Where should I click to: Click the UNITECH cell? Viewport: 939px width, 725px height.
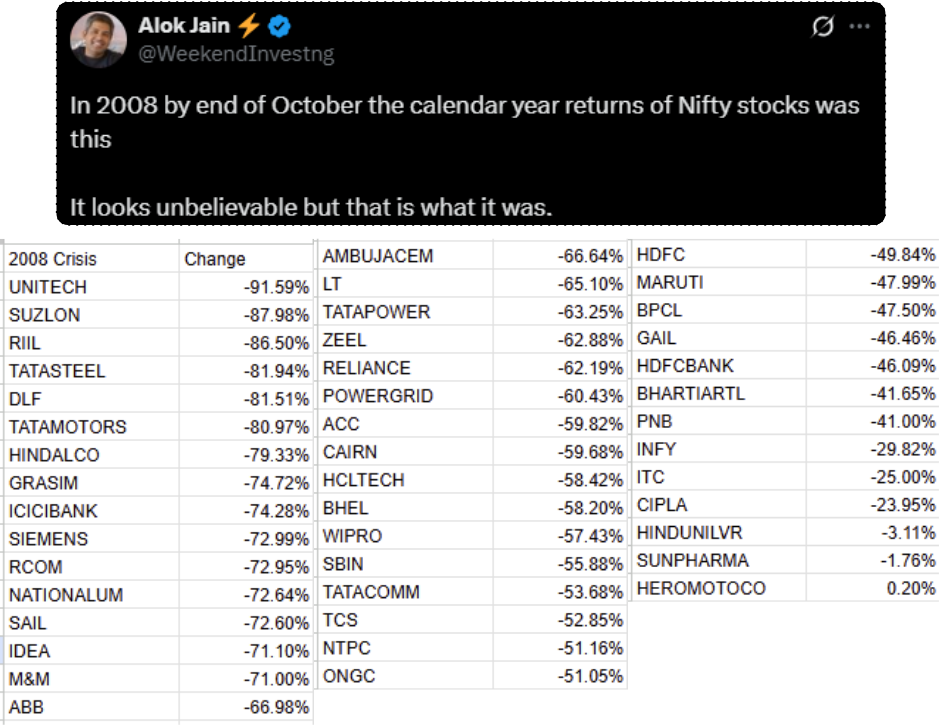(x=48, y=287)
